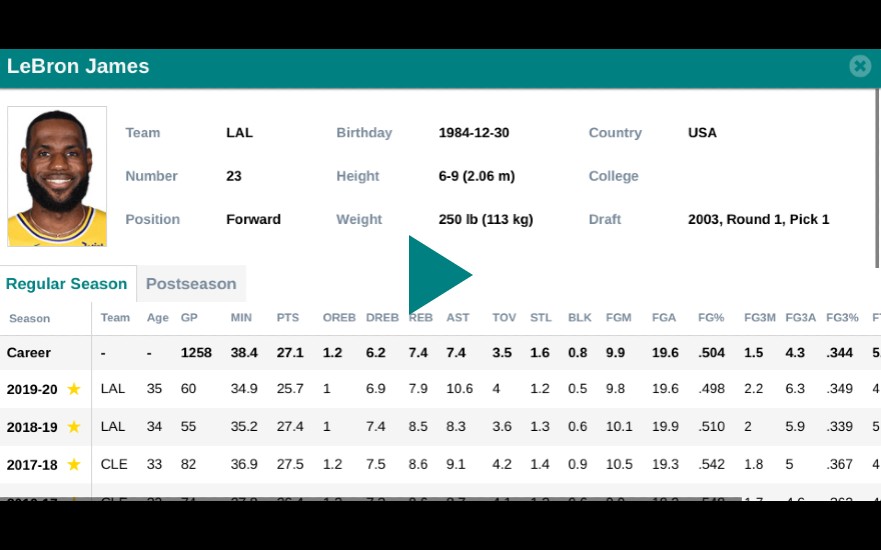Click the star icon next to 2017-18
This screenshot has height=550, width=881.
coord(74,465)
